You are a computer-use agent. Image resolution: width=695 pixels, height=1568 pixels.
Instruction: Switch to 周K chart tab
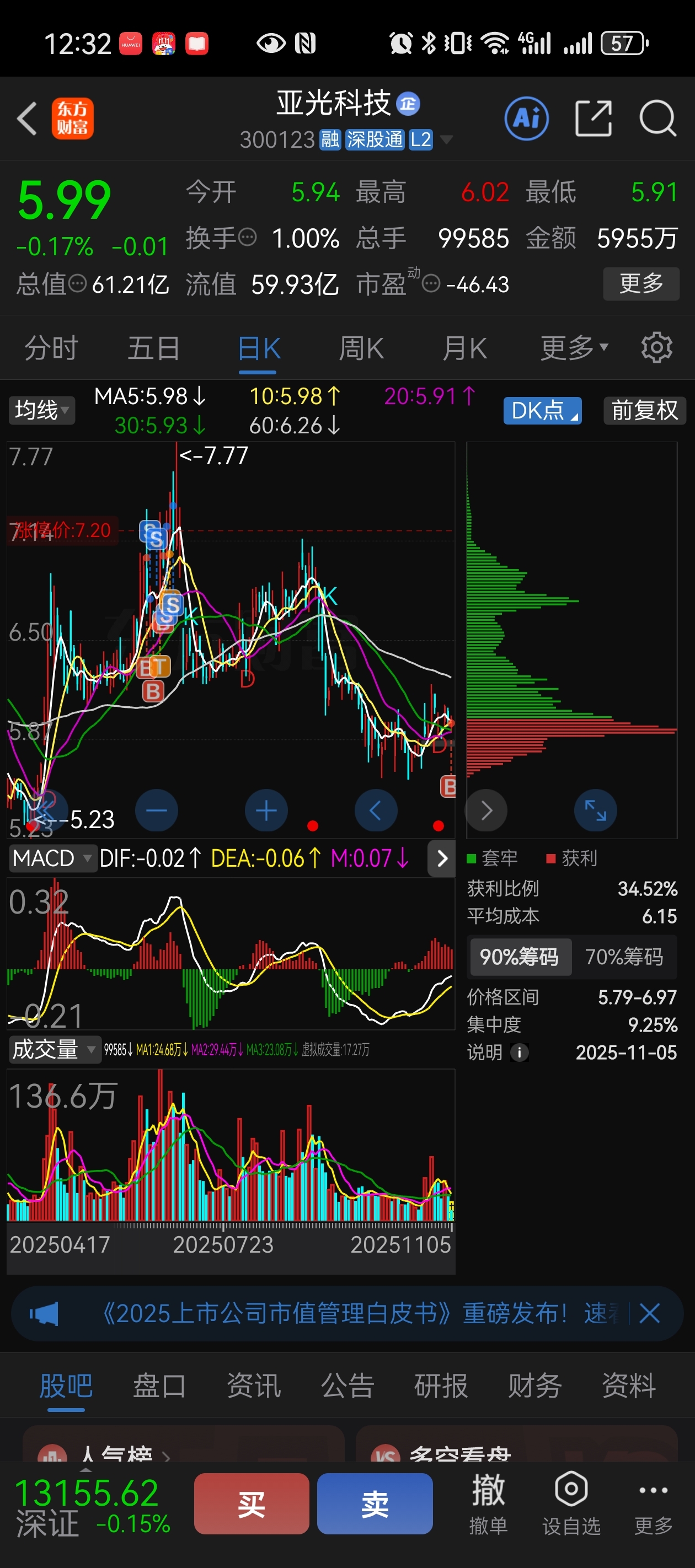361,348
